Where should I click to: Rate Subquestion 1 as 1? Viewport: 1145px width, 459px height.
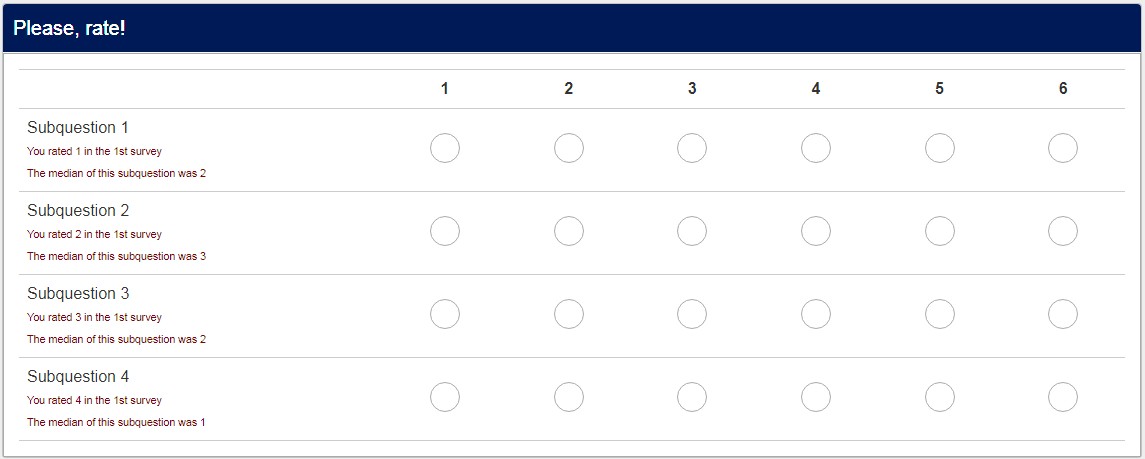pyautogui.click(x=445, y=148)
